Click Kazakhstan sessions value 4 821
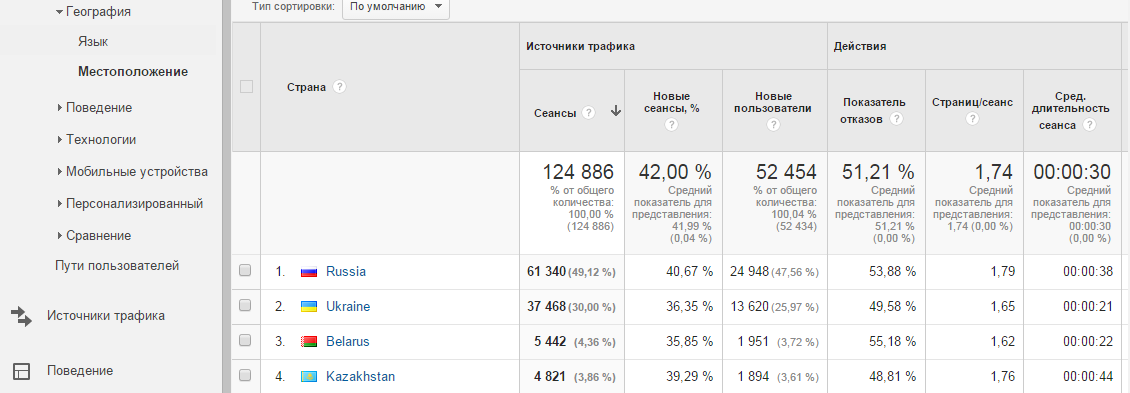 (550, 376)
